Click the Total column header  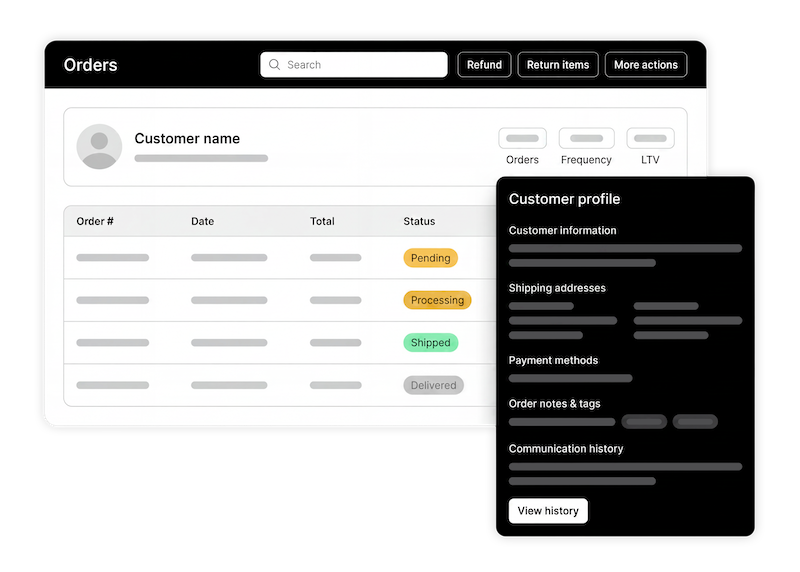(x=322, y=221)
